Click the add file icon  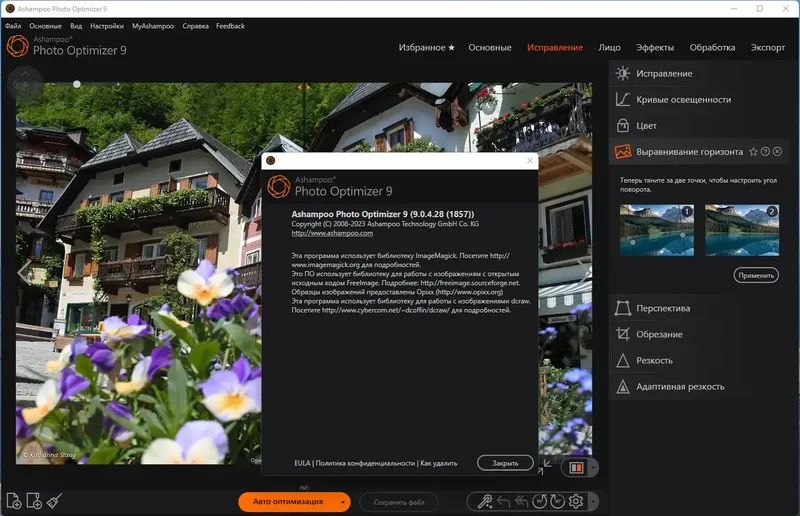tap(14, 501)
